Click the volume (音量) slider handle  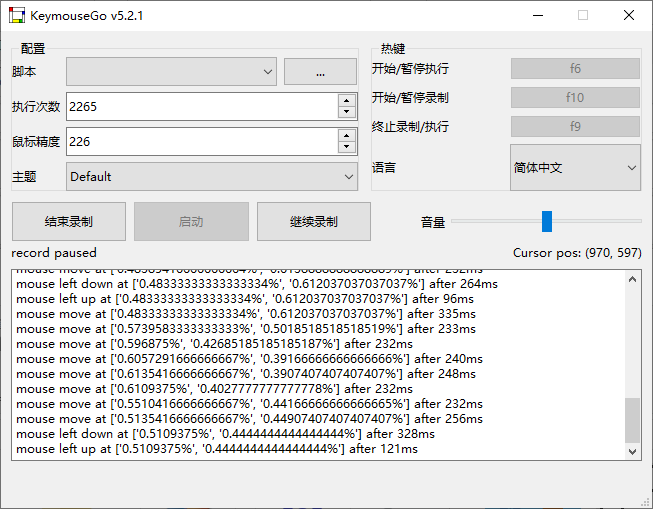(547, 221)
